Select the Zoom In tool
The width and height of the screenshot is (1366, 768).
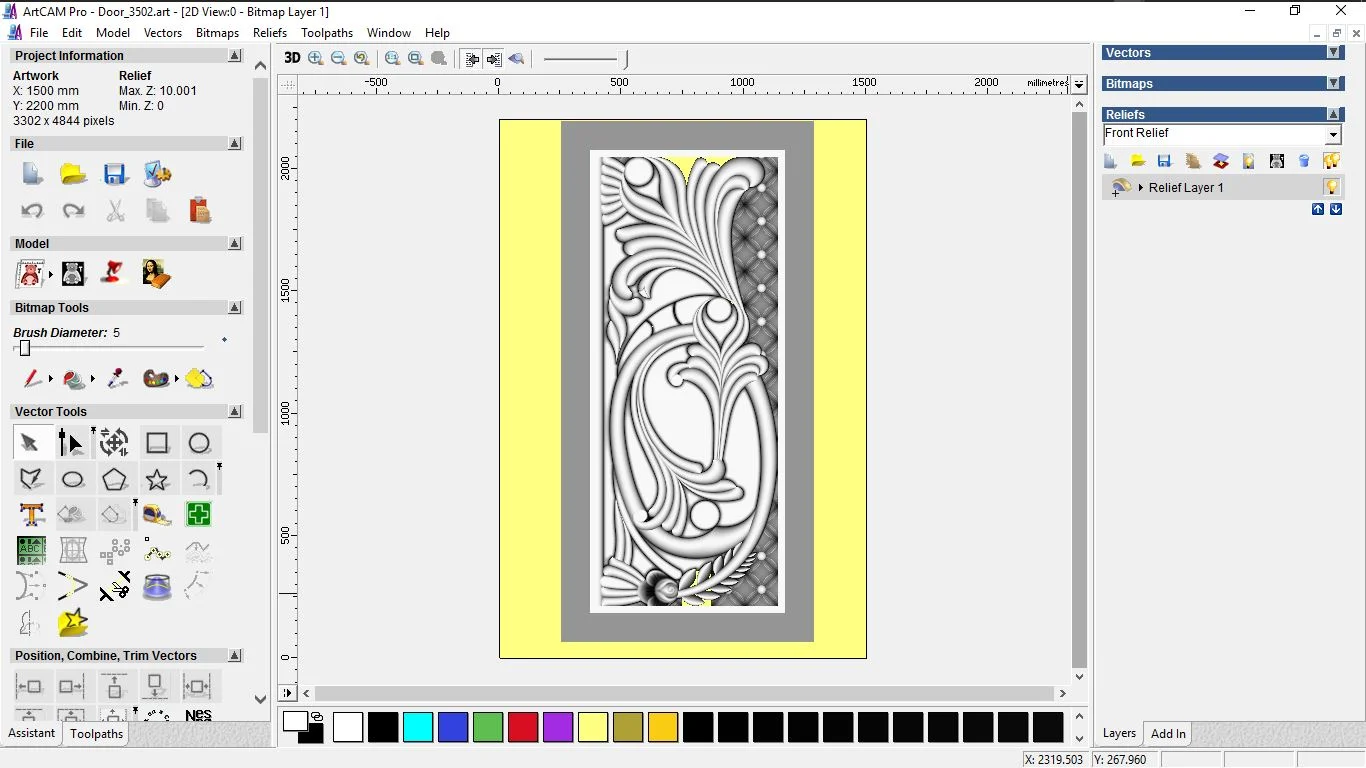click(315, 58)
